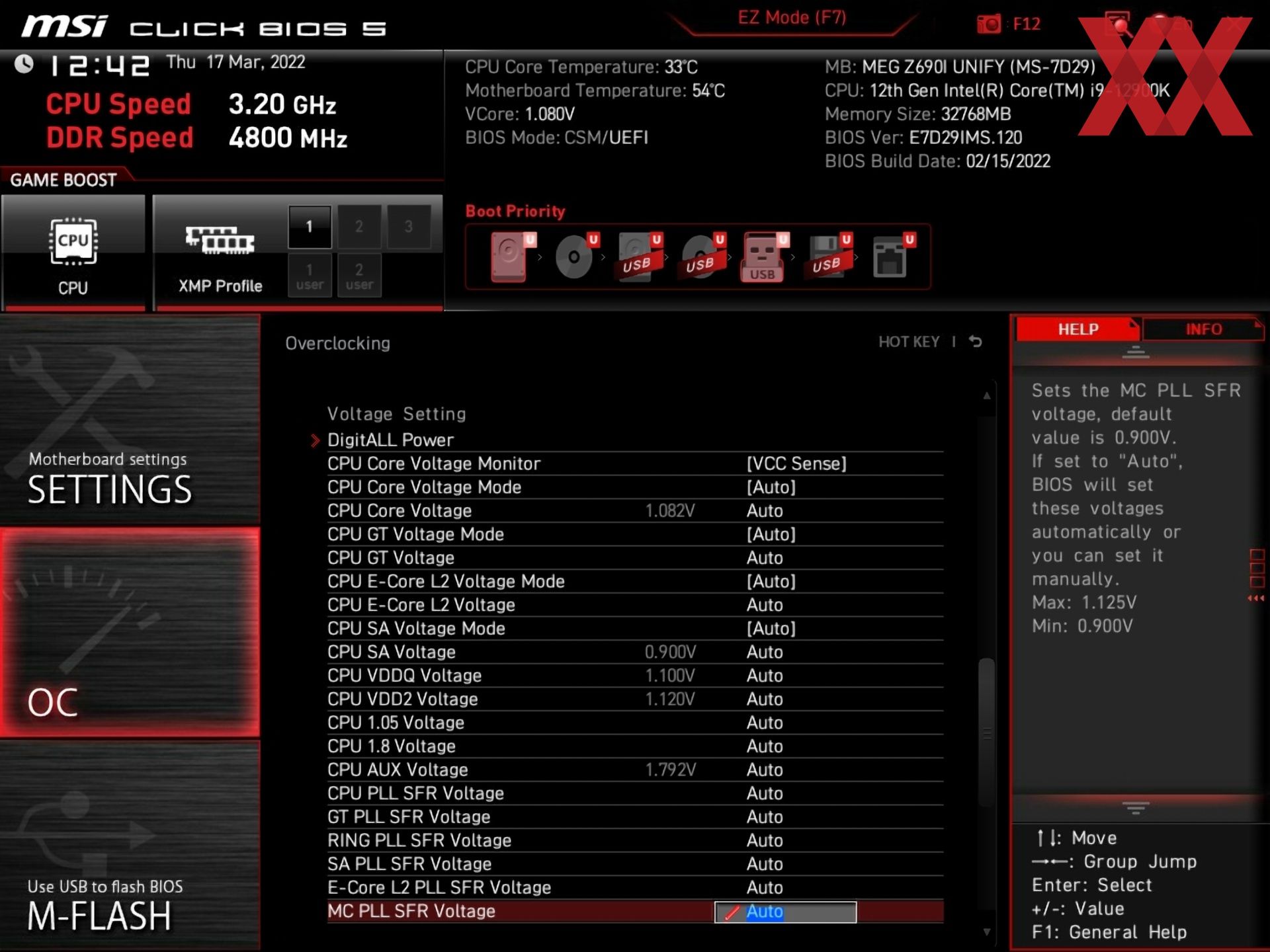This screenshot has height=952, width=1270.
Task: Open the M-FLASH BIOS flashing section
Action: click(130, 845)
